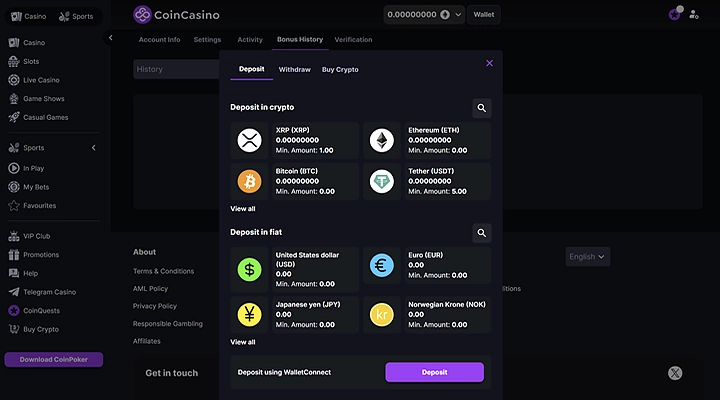720x400 pixels.
Task: Choose XRP (XRP) deposit option
Action: click(x=295, y=141)
